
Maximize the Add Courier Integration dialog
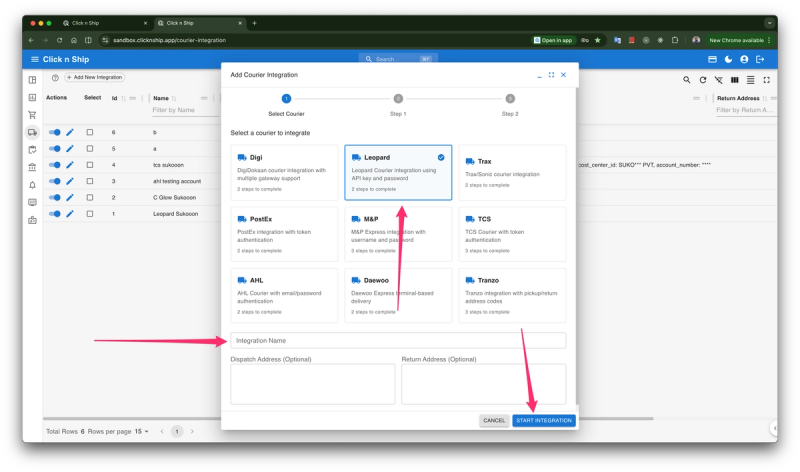tap(552, 74)
